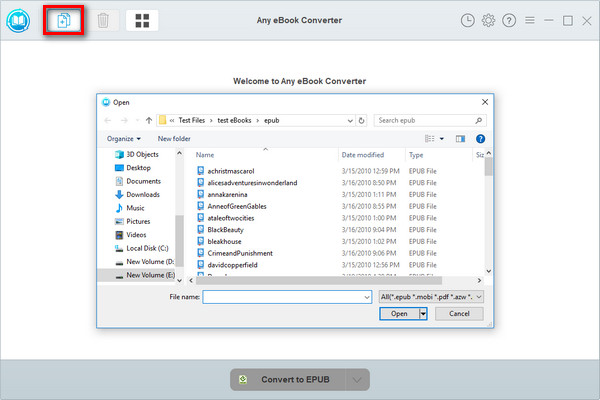The height and width of the screenshot is (400, 600).
Task: Select 3D Objects in navigation pane
Action: click(x=137, y=154)
